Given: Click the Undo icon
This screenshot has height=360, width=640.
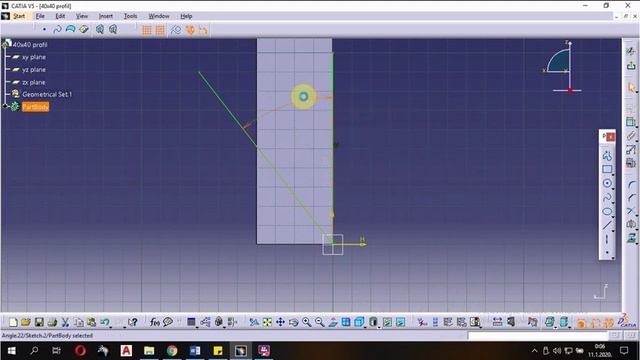Looking at the screenshot, I should coord(104,322).
